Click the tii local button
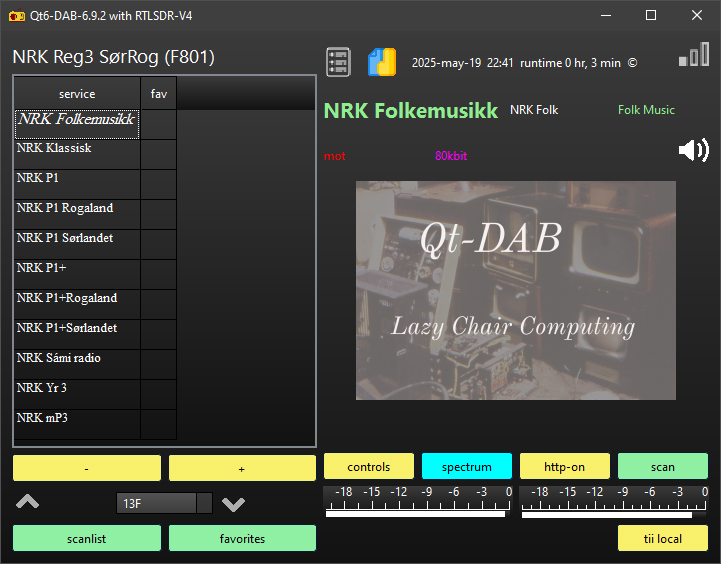This screenshot has height=564, width=721. [x=663, y=538]
